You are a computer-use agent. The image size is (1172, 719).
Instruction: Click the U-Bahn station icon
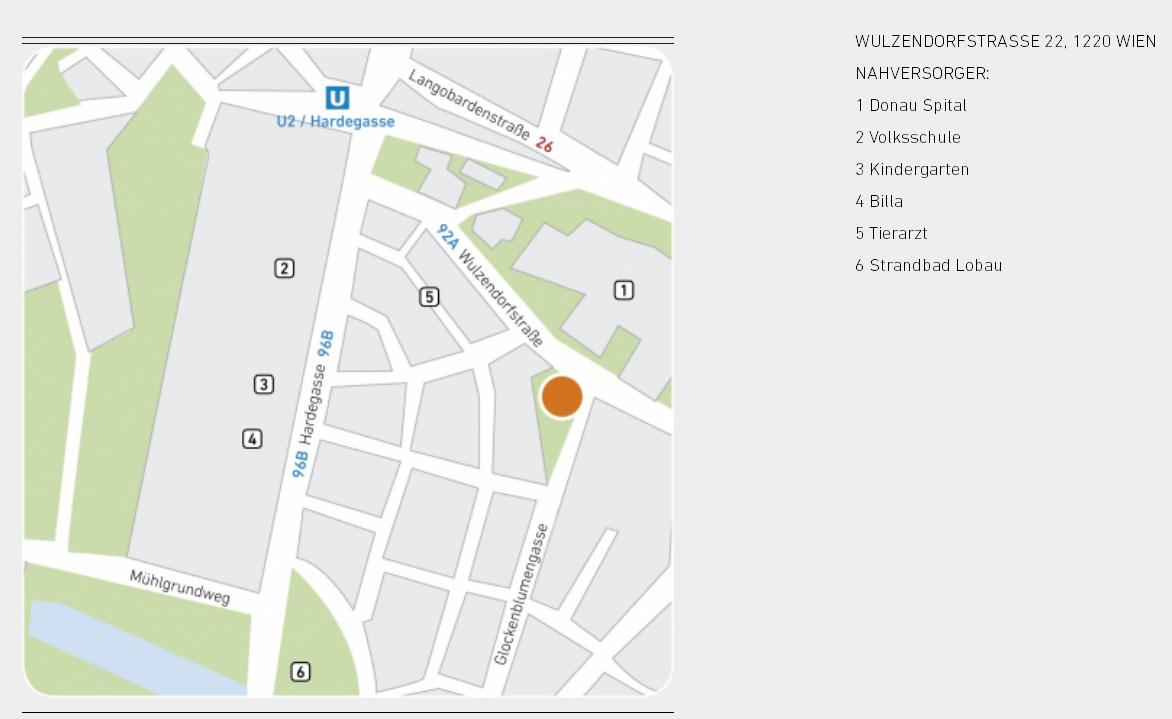click(x=338, y=98)
